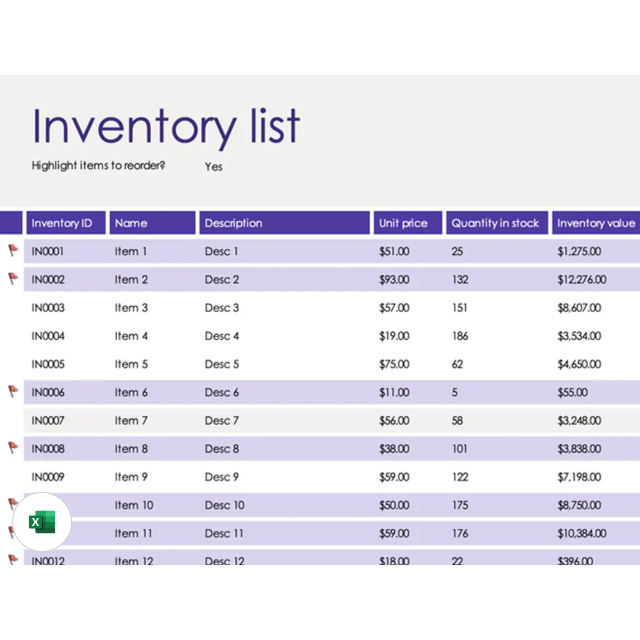This screenshot has width=640, height=640.
Task: Select the $51.00 unit price cell
Action: coord(394,251)
